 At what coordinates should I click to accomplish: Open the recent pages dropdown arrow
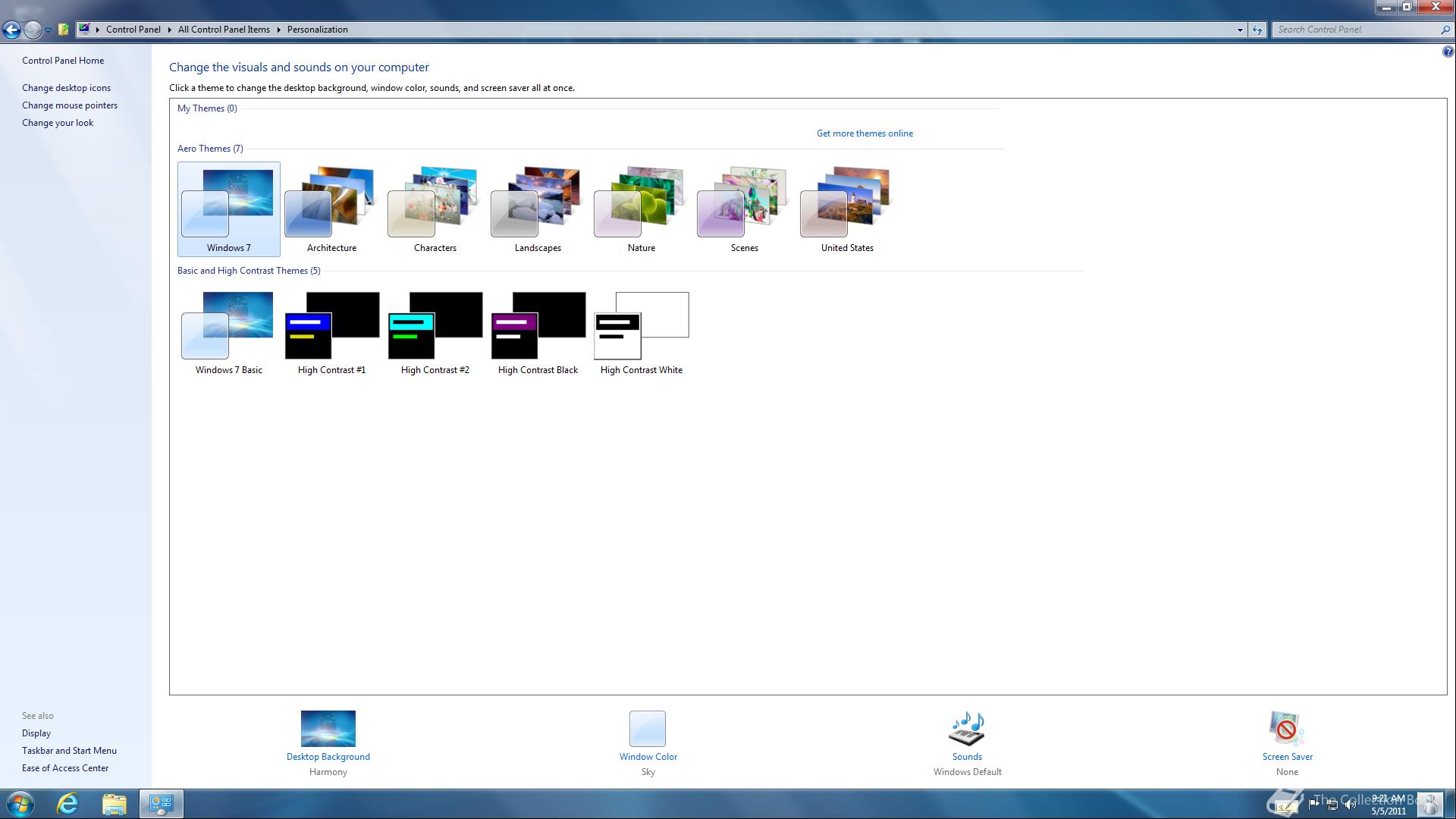(x=48, y=30)
